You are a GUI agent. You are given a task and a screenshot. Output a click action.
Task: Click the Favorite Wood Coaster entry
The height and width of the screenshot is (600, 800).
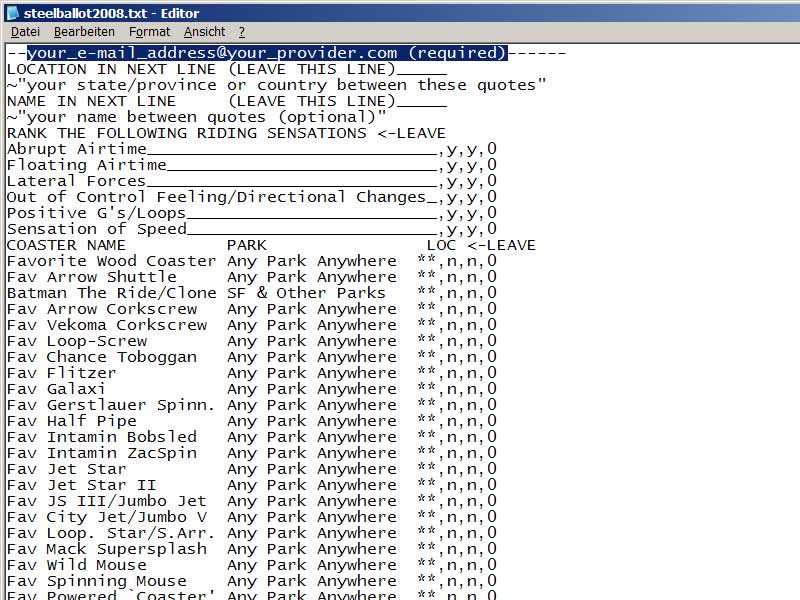[111, 261]
